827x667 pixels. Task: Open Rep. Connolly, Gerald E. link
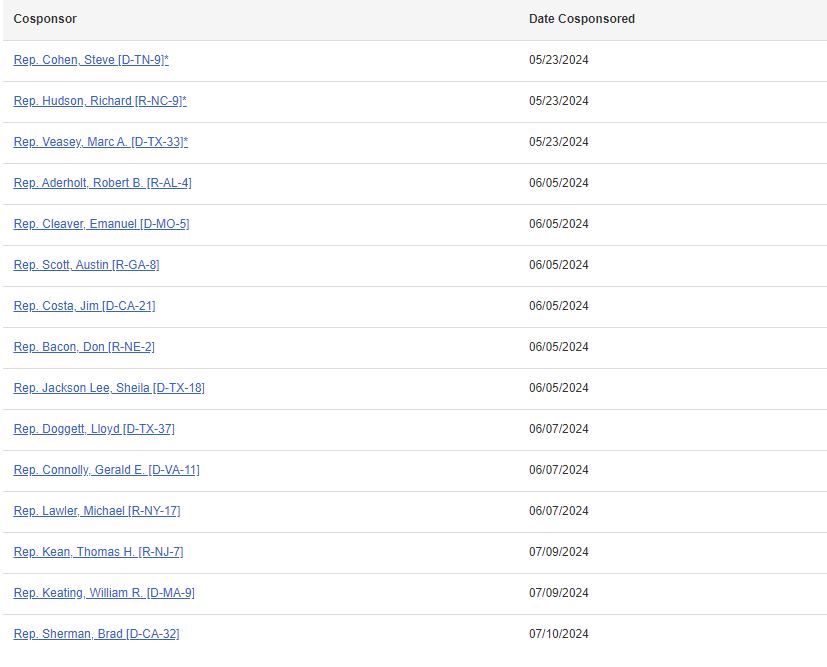point(106,470)
